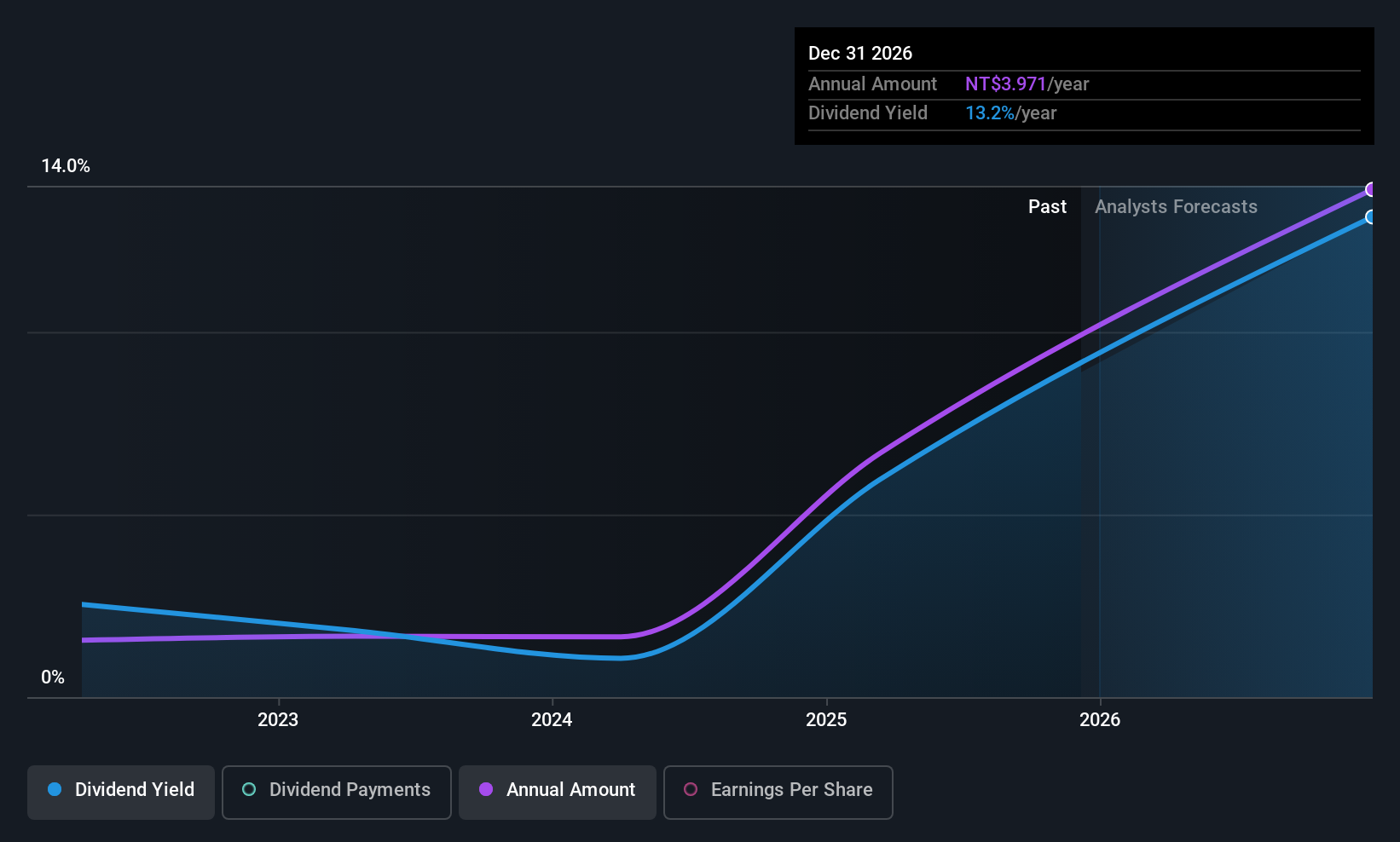Select the Analysts Forecasts label
1400x842 pixels.
coord(1176,206)
